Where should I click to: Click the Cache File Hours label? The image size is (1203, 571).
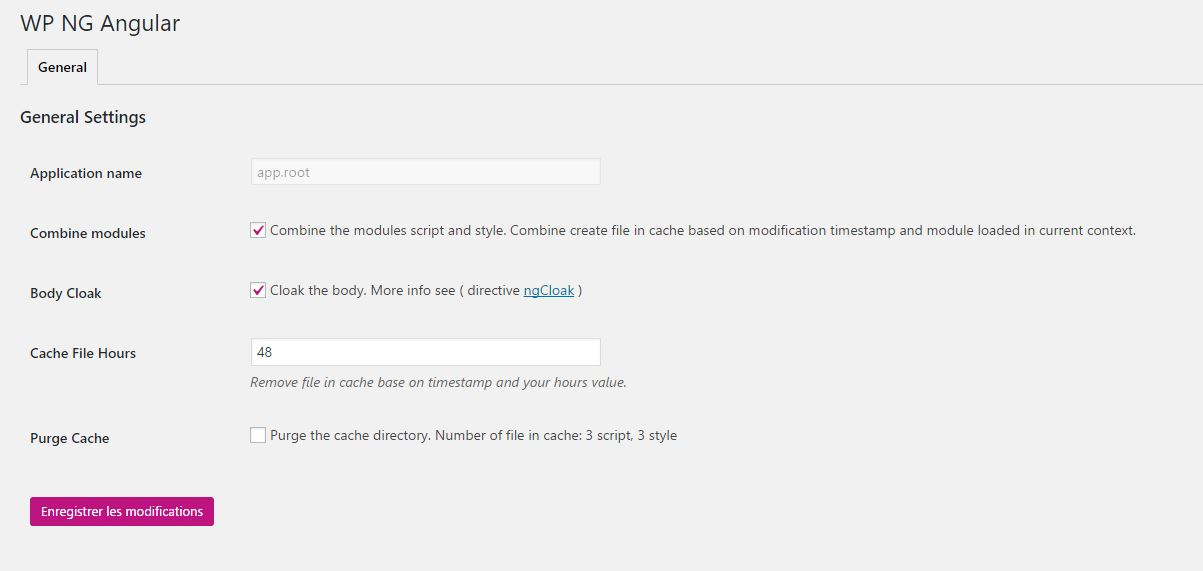point(83,353)
